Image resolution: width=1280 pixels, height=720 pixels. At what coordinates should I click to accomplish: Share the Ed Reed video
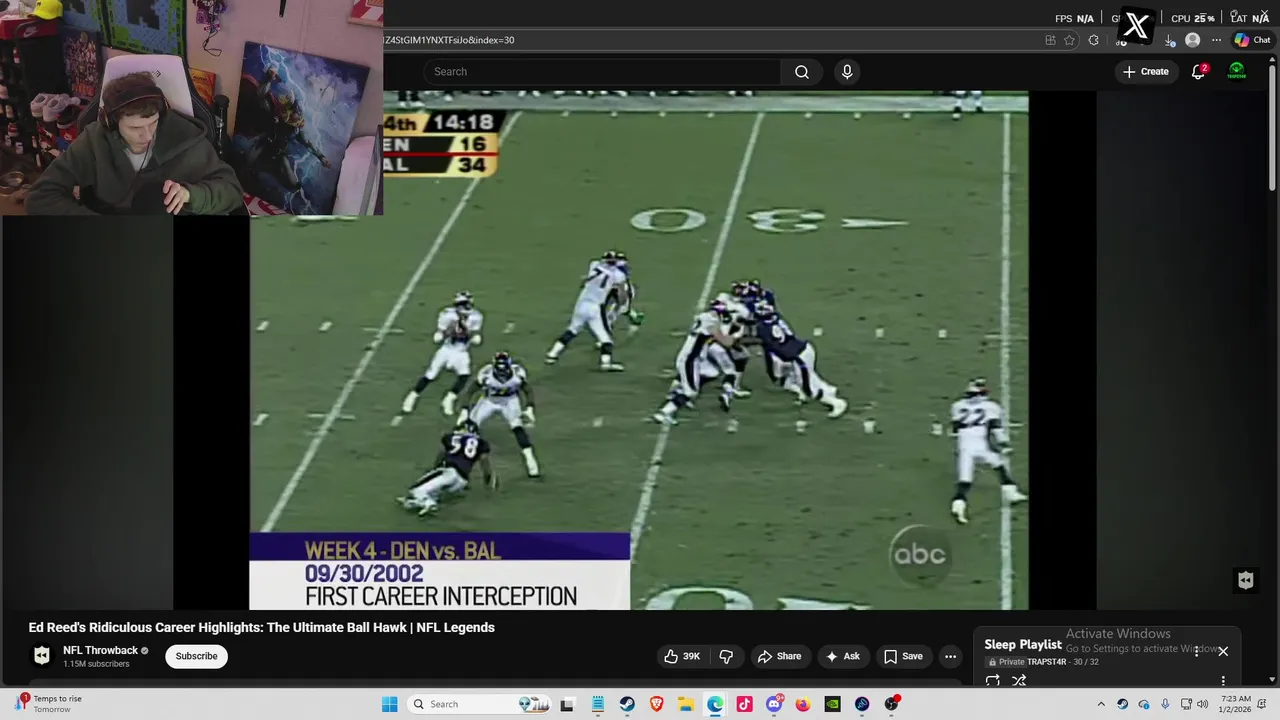[779, 656]
